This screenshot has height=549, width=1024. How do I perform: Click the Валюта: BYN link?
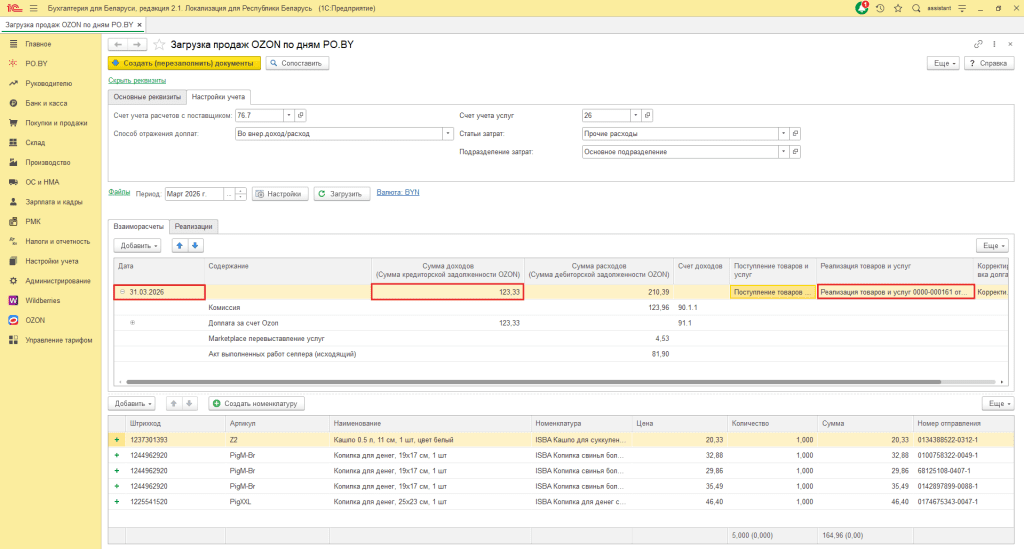point(398,193)
